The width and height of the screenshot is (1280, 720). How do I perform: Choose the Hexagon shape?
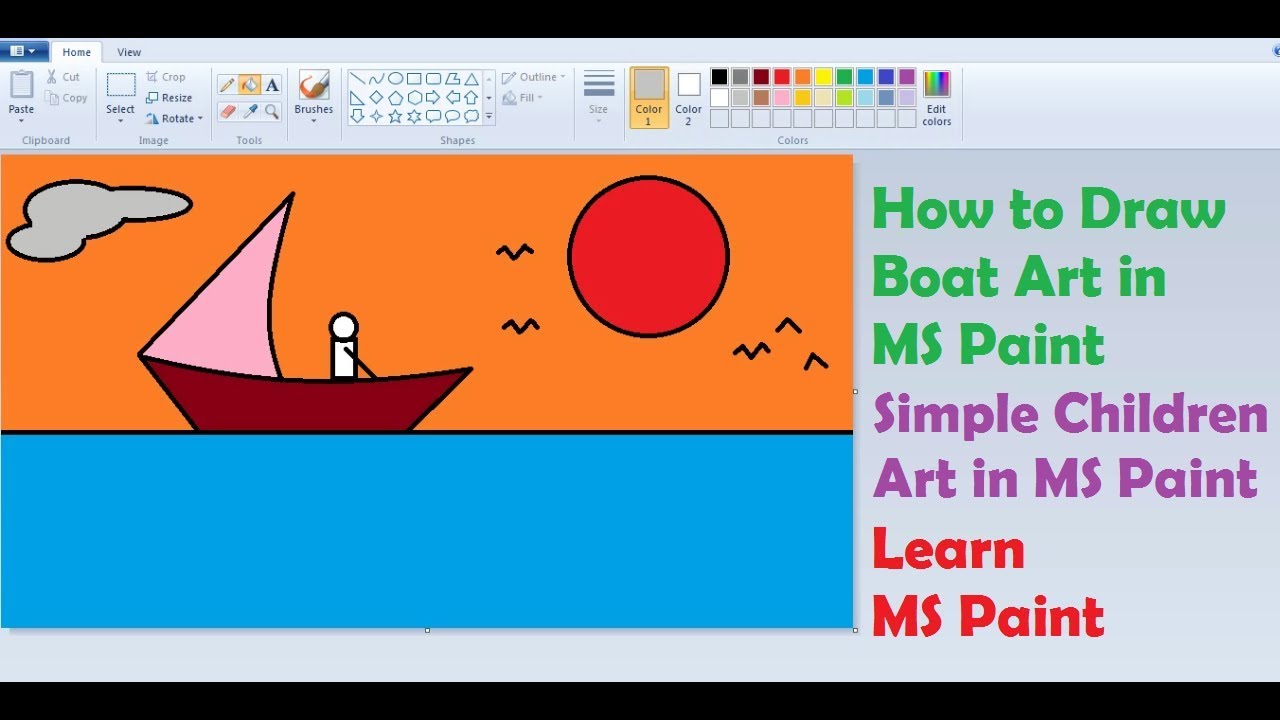click(x=414, y=98)
